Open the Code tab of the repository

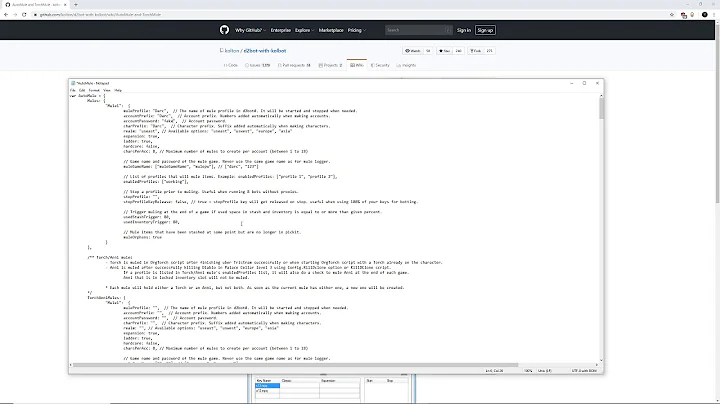(x=231, y=65)
